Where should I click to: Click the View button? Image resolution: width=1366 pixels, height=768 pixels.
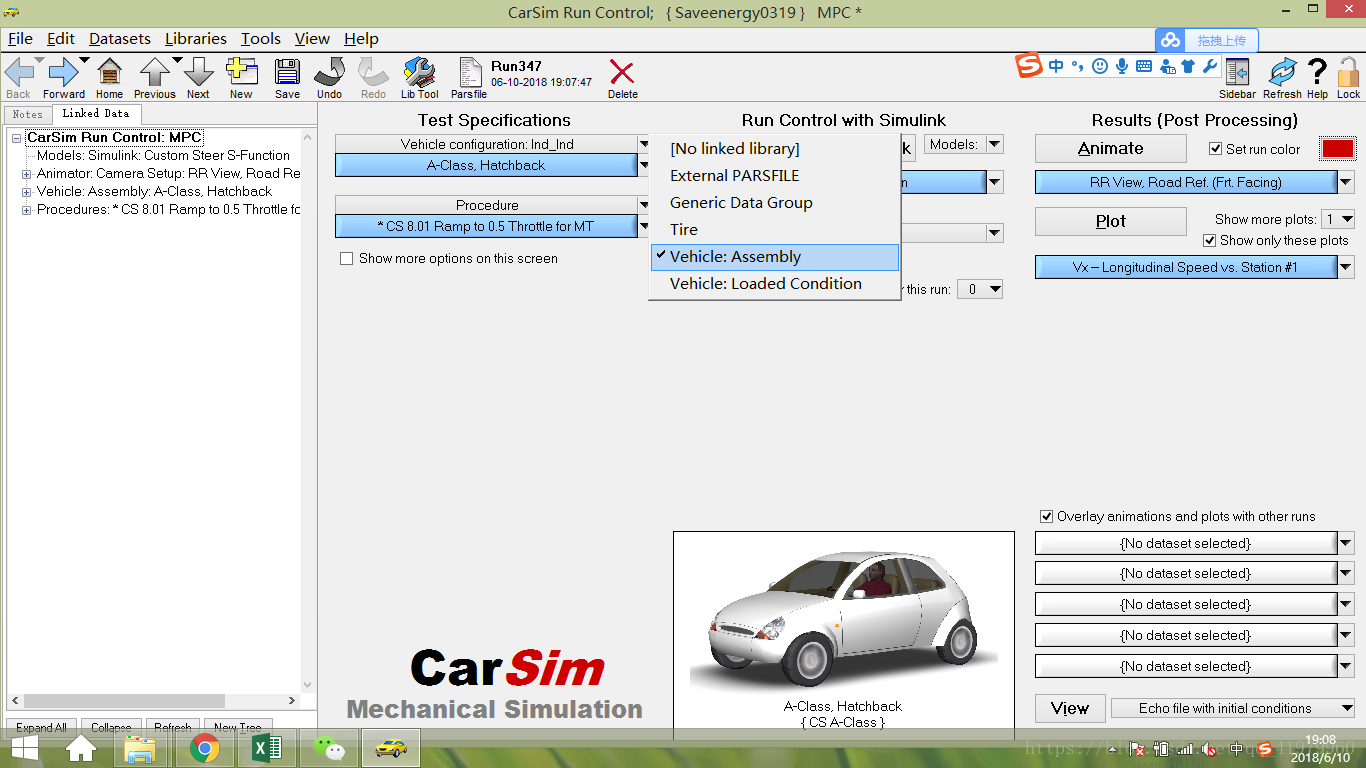pos(1070,708)
